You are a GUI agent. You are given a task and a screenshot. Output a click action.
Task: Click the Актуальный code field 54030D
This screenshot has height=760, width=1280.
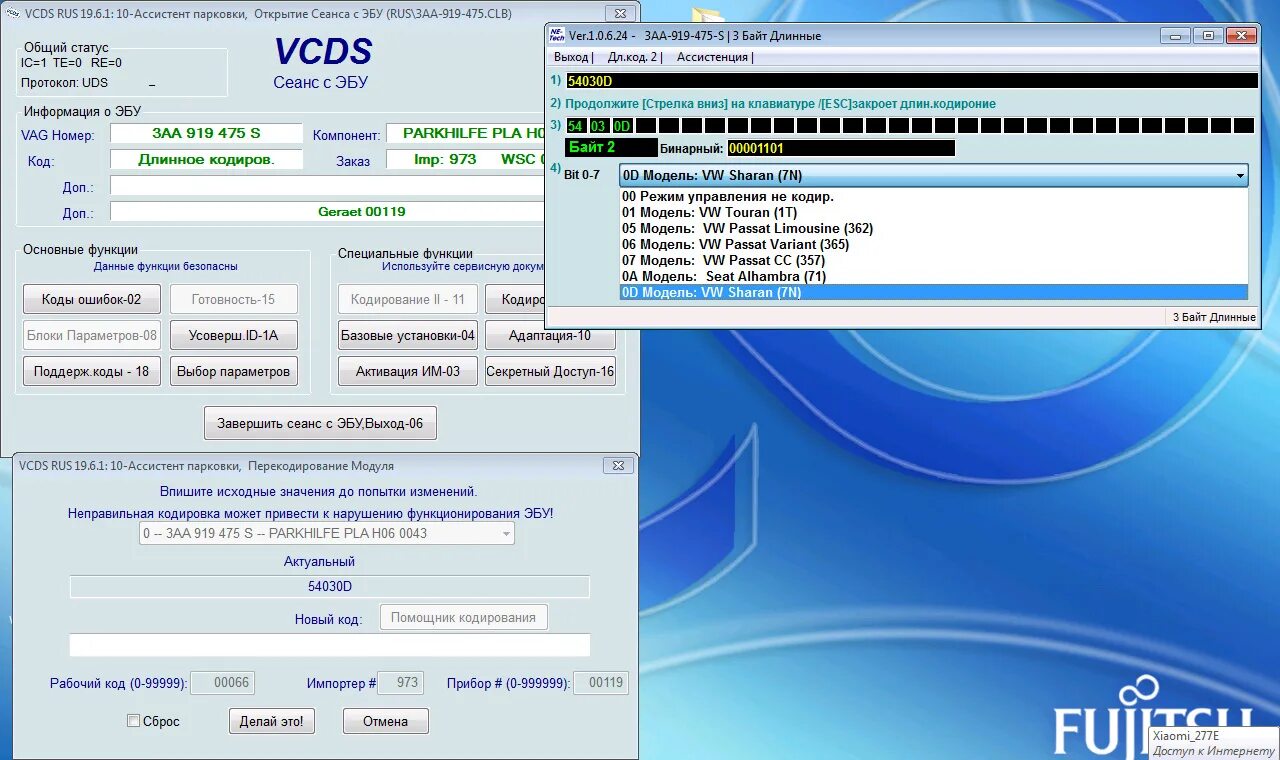(330, 587)
